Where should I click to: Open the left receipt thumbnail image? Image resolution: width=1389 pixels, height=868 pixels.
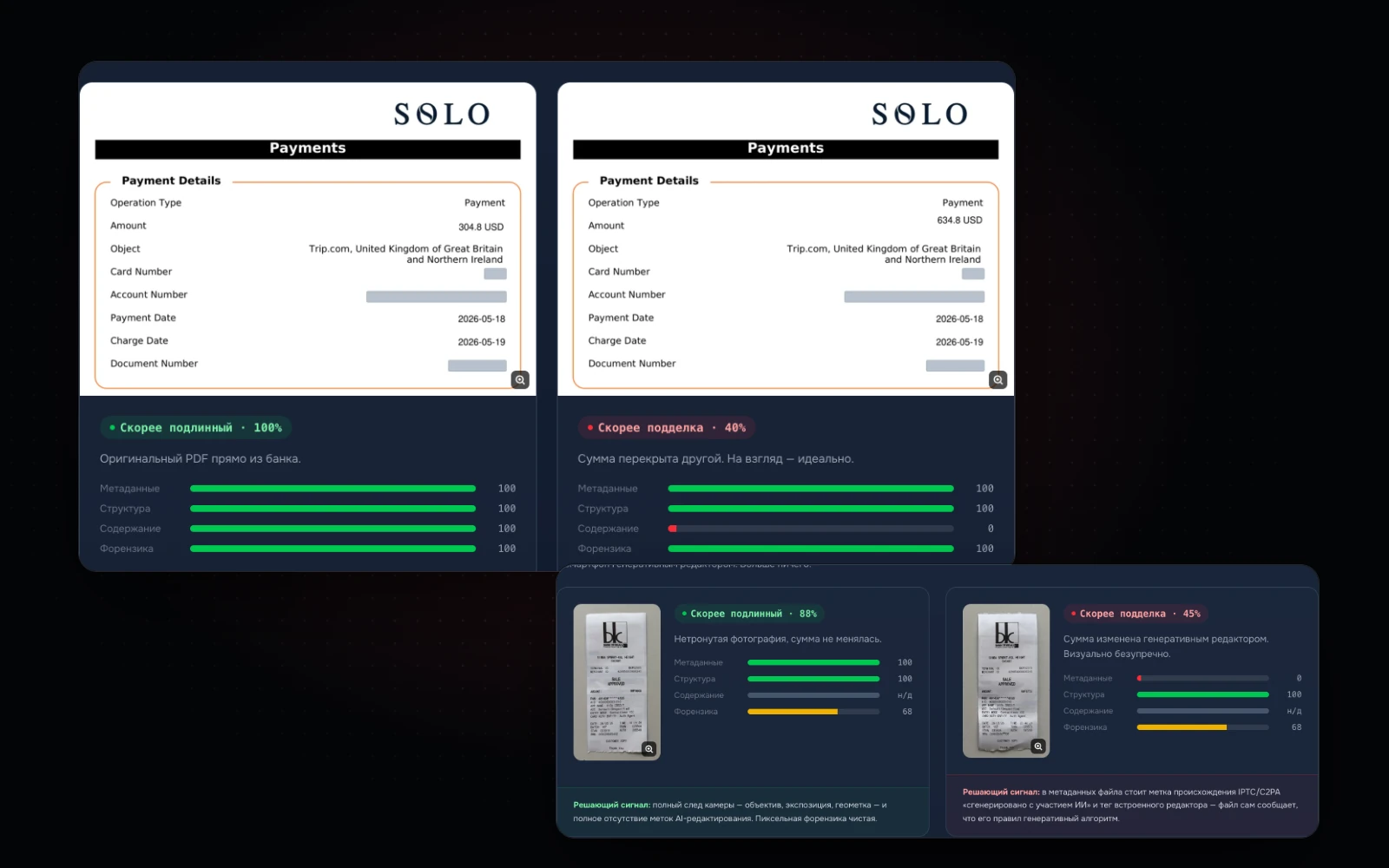[617, 682]
